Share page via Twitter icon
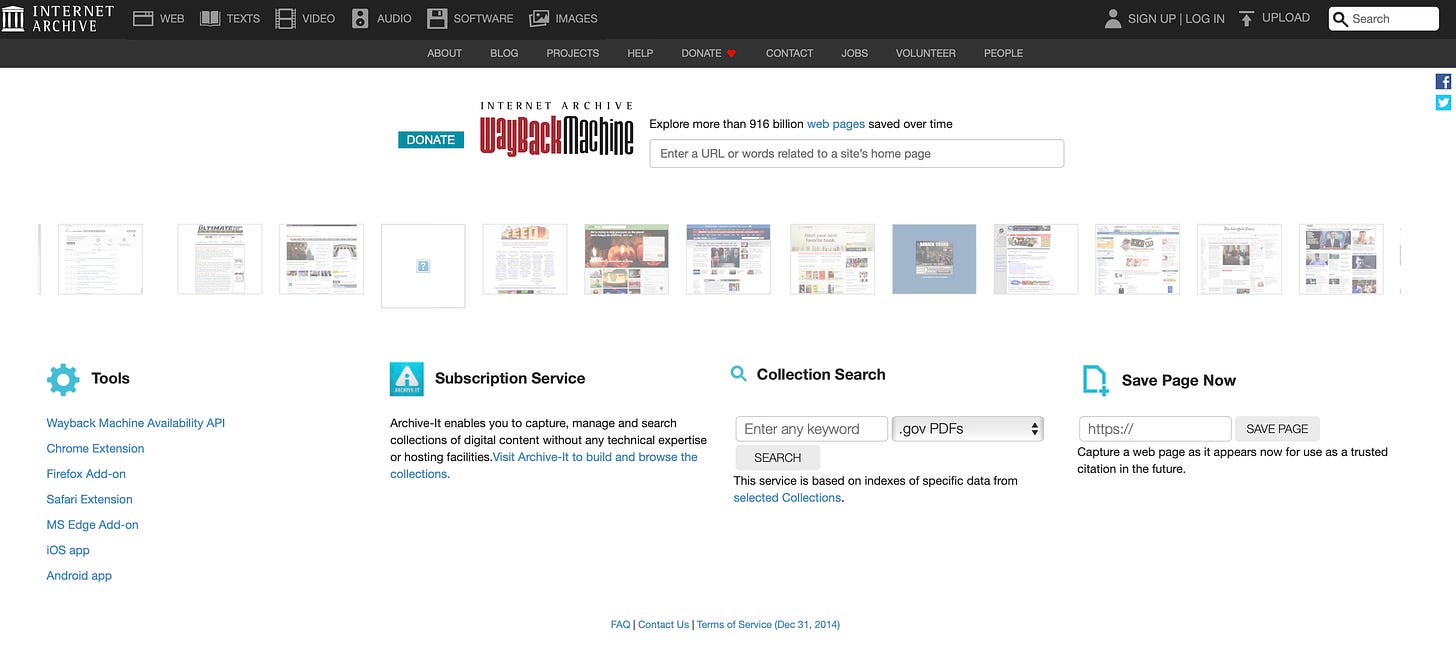Screen dimensions: 1456x645 coord(1443,102)
